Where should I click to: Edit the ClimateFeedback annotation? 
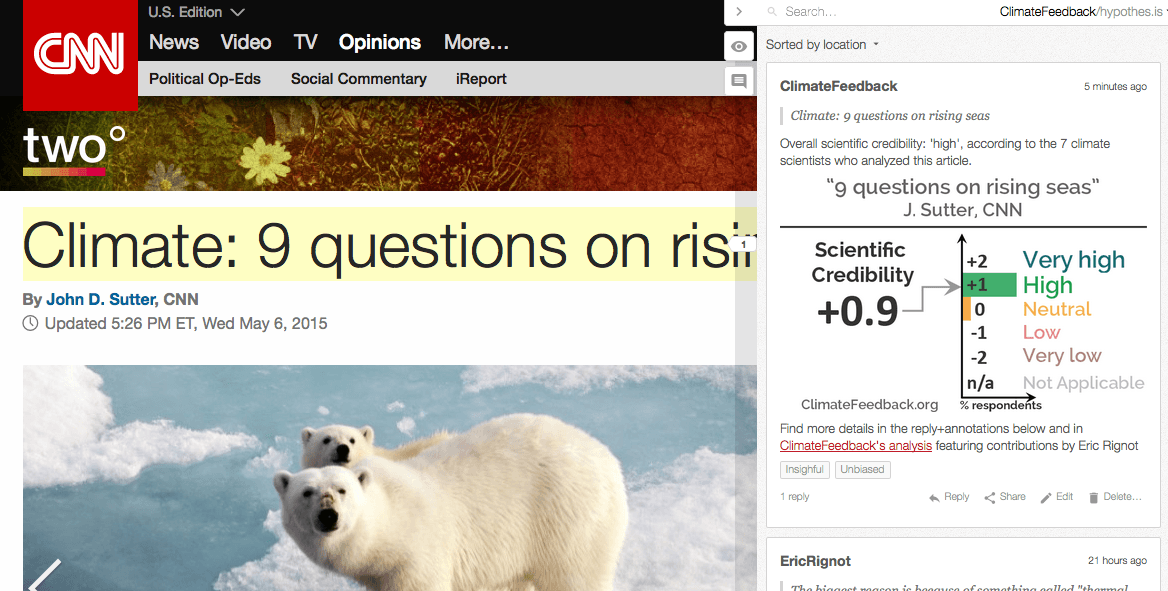[x=1057, y=497]
